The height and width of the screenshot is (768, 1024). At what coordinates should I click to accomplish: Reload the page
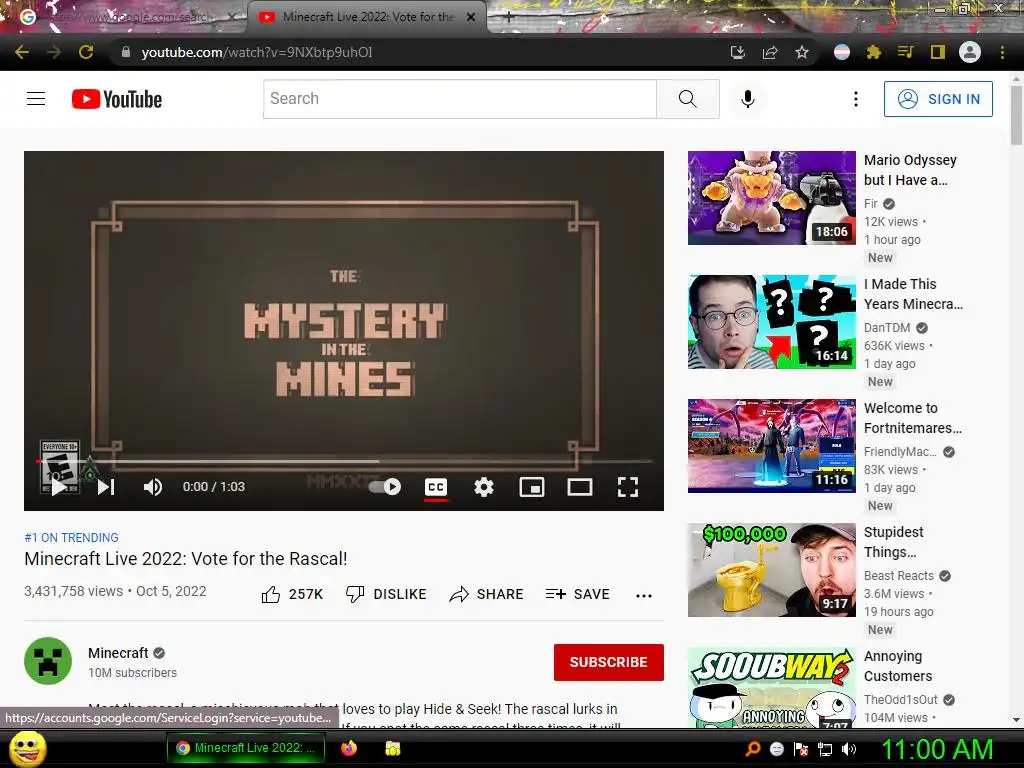pyautogui.click(x=86, y=52)
